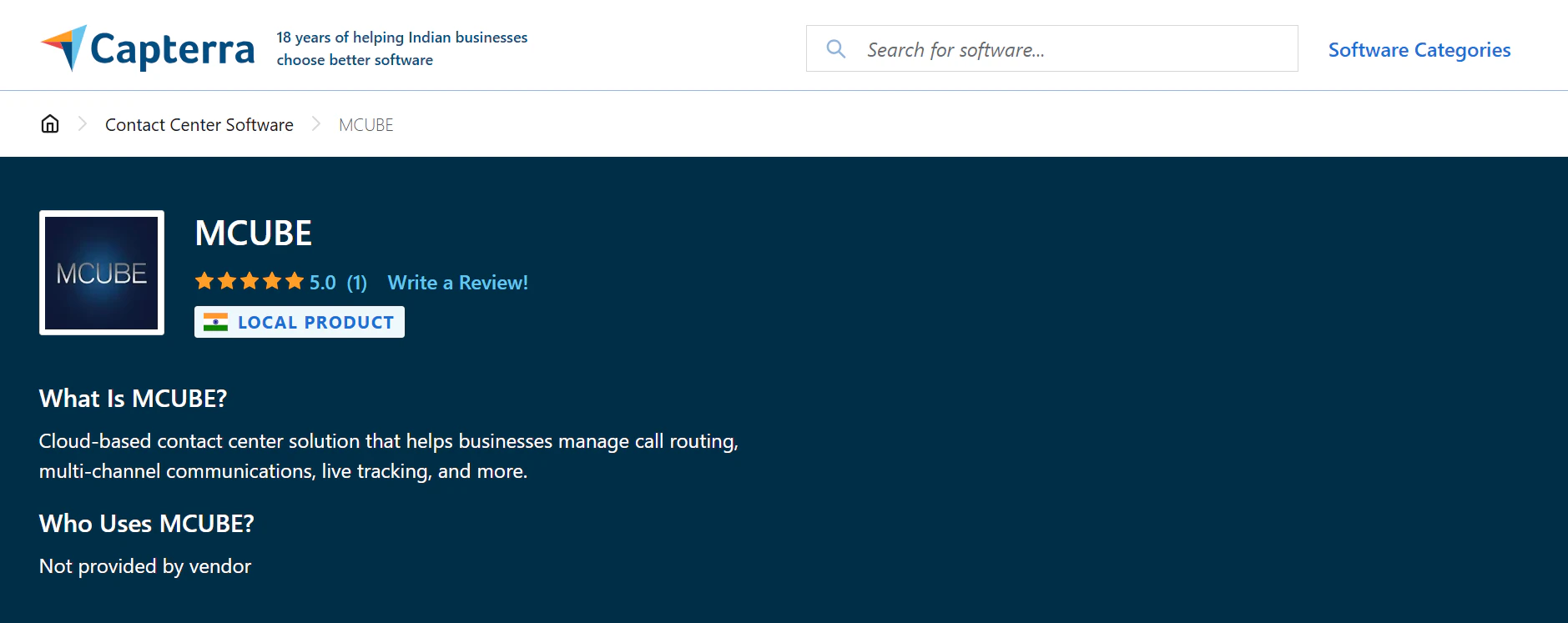
Task: Click chevron after the home breadcrumb icon
Action: pyautogui.click(x=82, y=124)
